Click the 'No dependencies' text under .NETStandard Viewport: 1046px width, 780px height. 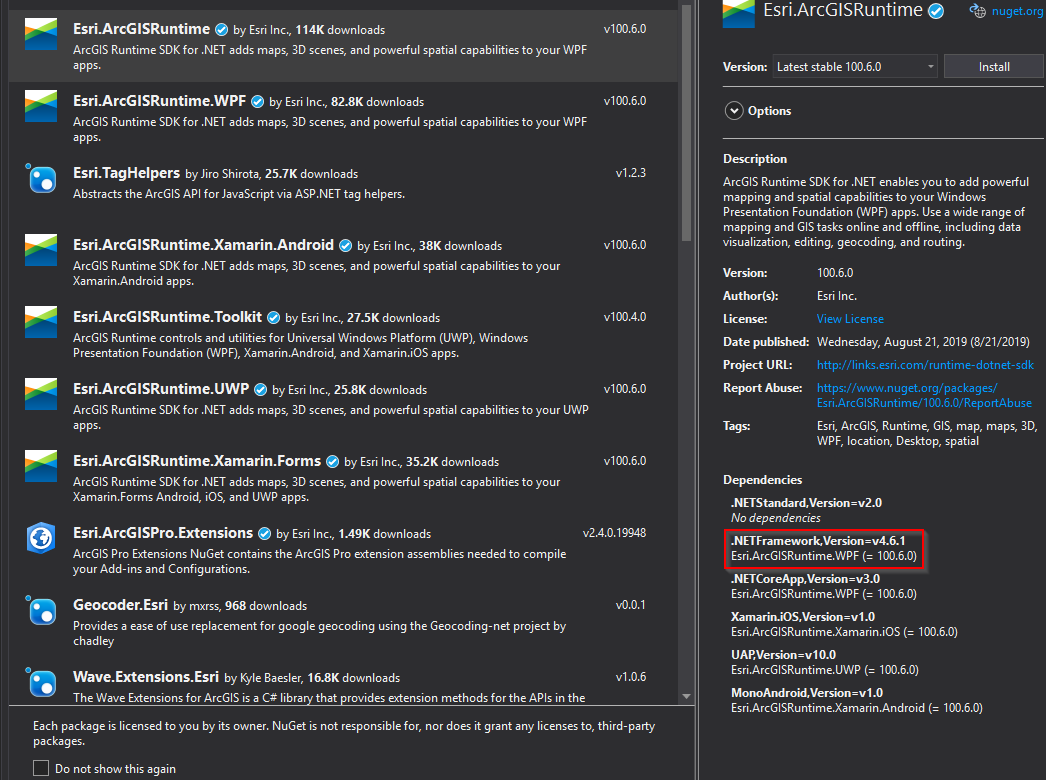click(775, 518)
